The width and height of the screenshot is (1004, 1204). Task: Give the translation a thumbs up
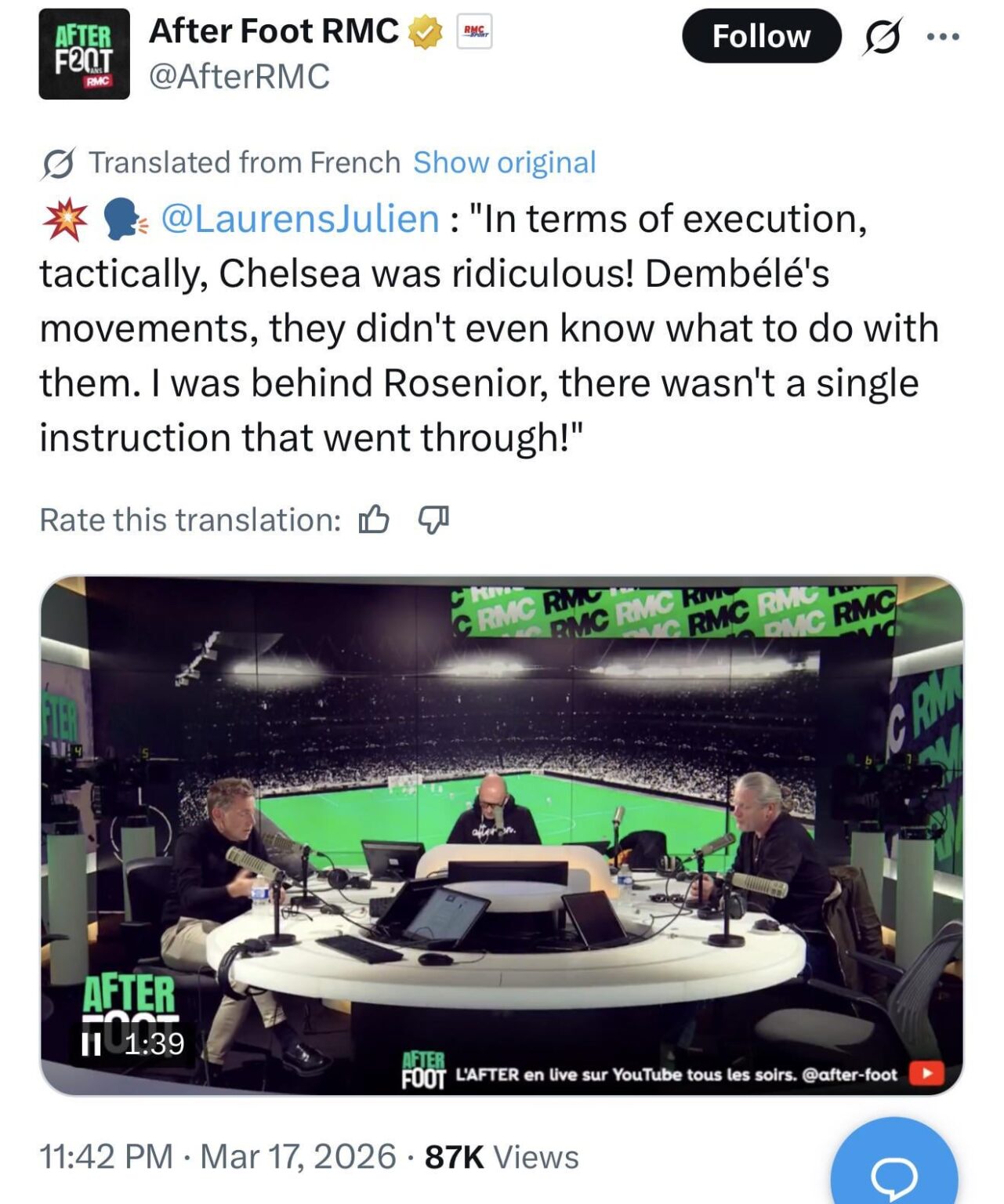pyautogui.click(x=375, y=519)
